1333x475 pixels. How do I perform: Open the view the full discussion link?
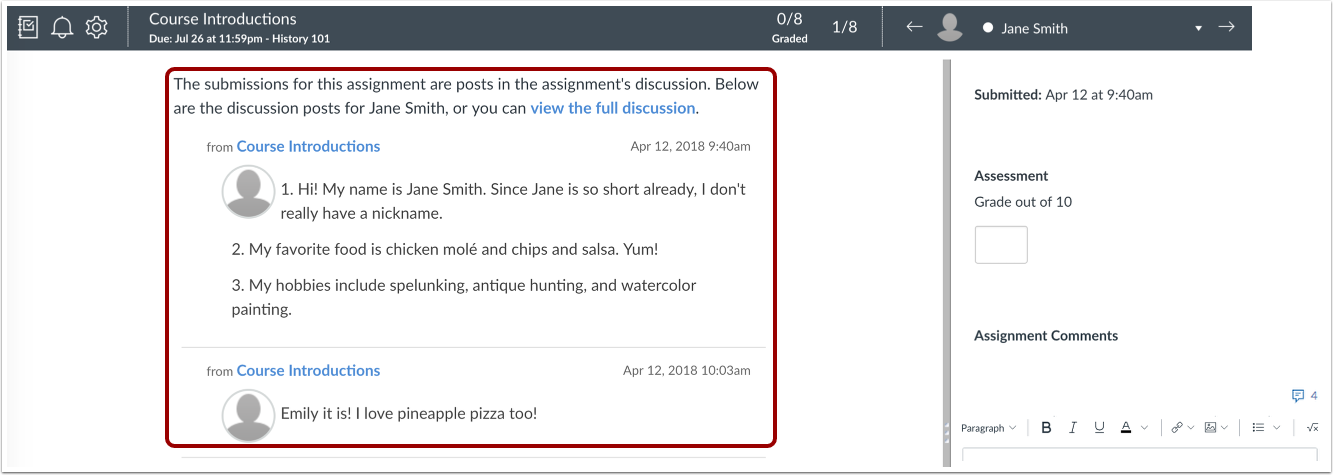pos(612,108)
